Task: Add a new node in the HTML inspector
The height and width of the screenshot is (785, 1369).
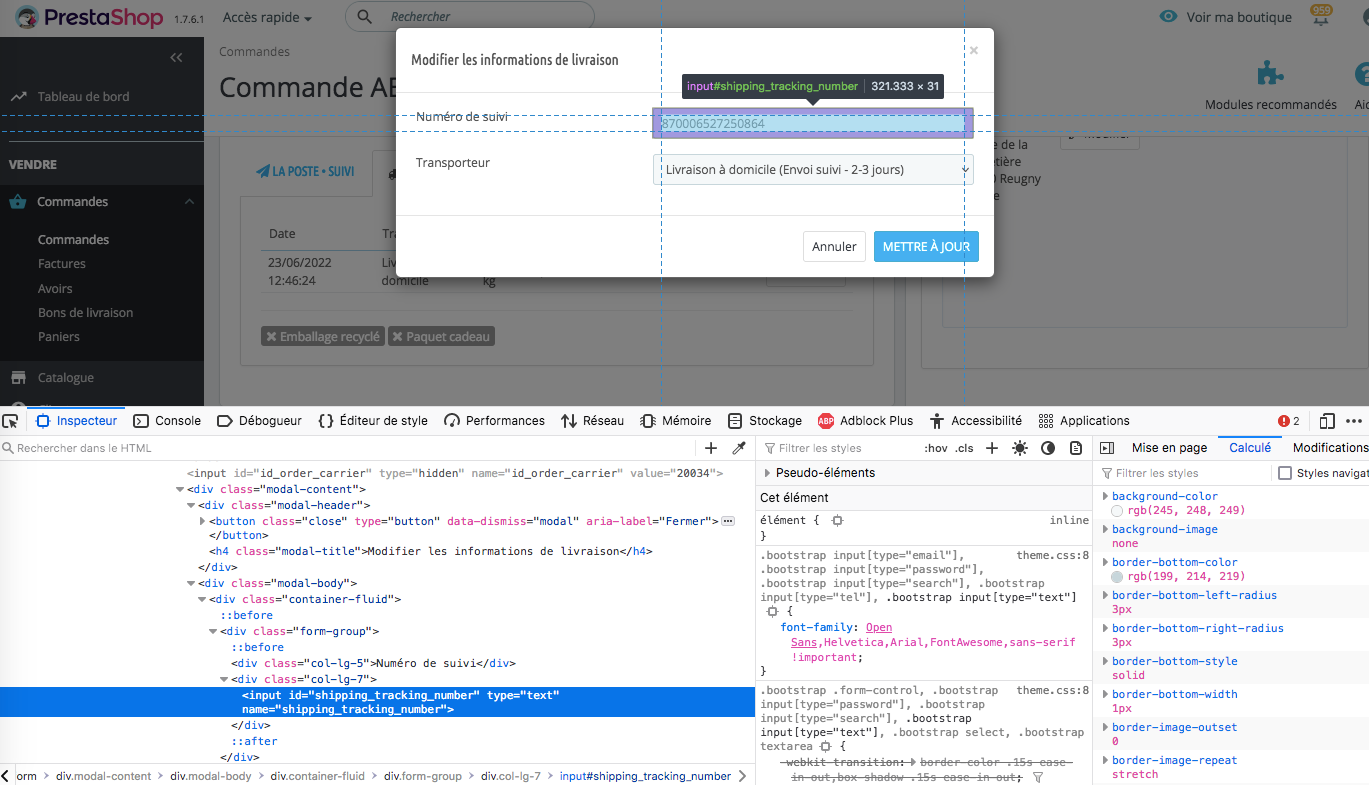Action: click(711, 448)
